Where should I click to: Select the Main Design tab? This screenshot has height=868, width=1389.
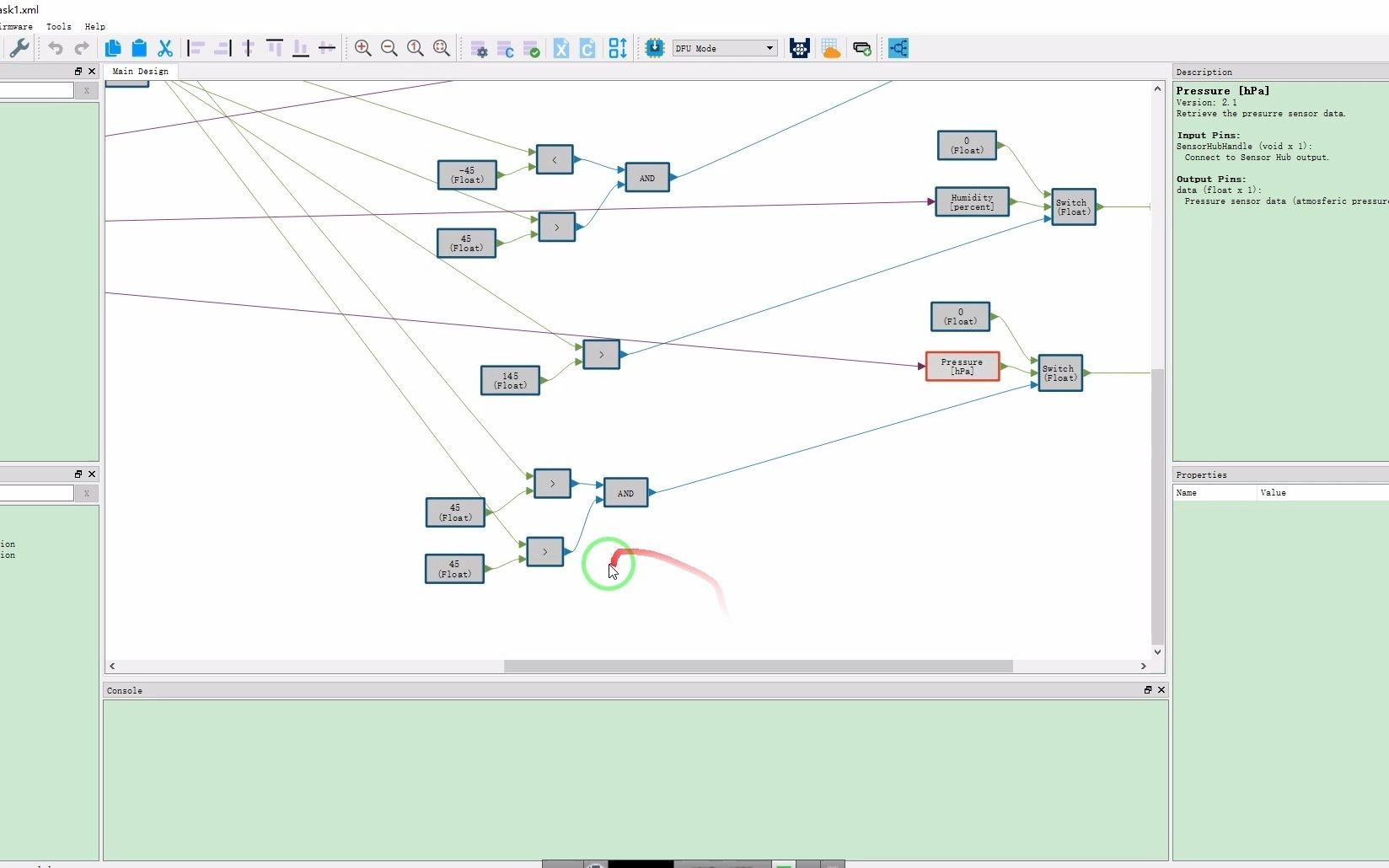pos(140,72)
